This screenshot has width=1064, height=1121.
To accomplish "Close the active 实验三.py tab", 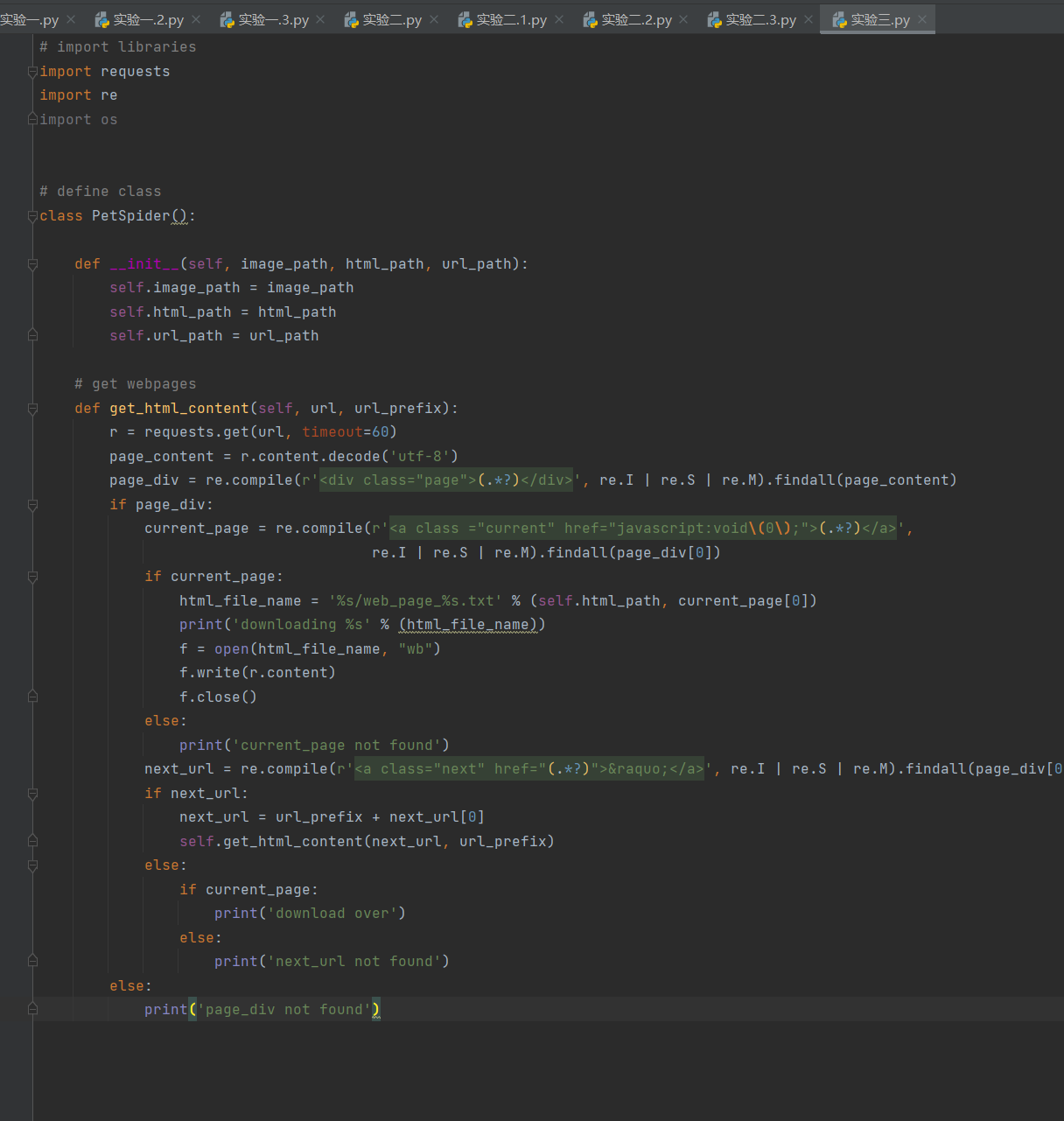I will click(922, 19).
